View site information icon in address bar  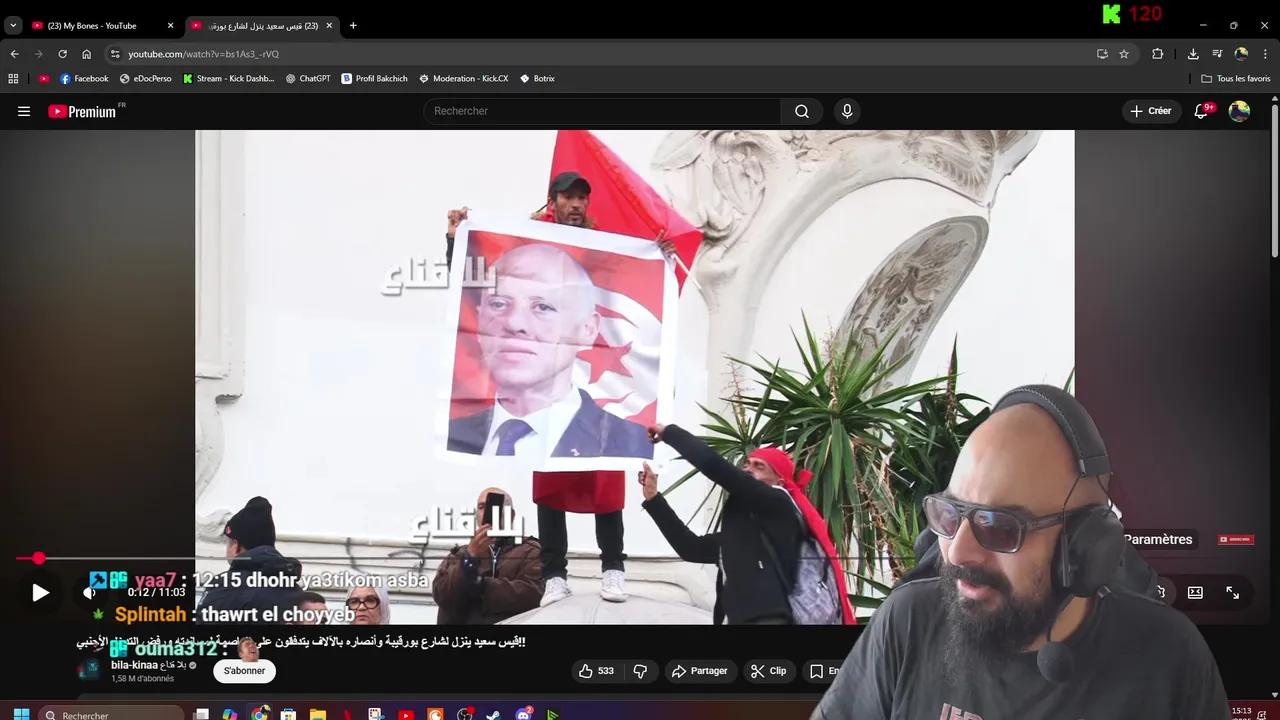(115, 54)
